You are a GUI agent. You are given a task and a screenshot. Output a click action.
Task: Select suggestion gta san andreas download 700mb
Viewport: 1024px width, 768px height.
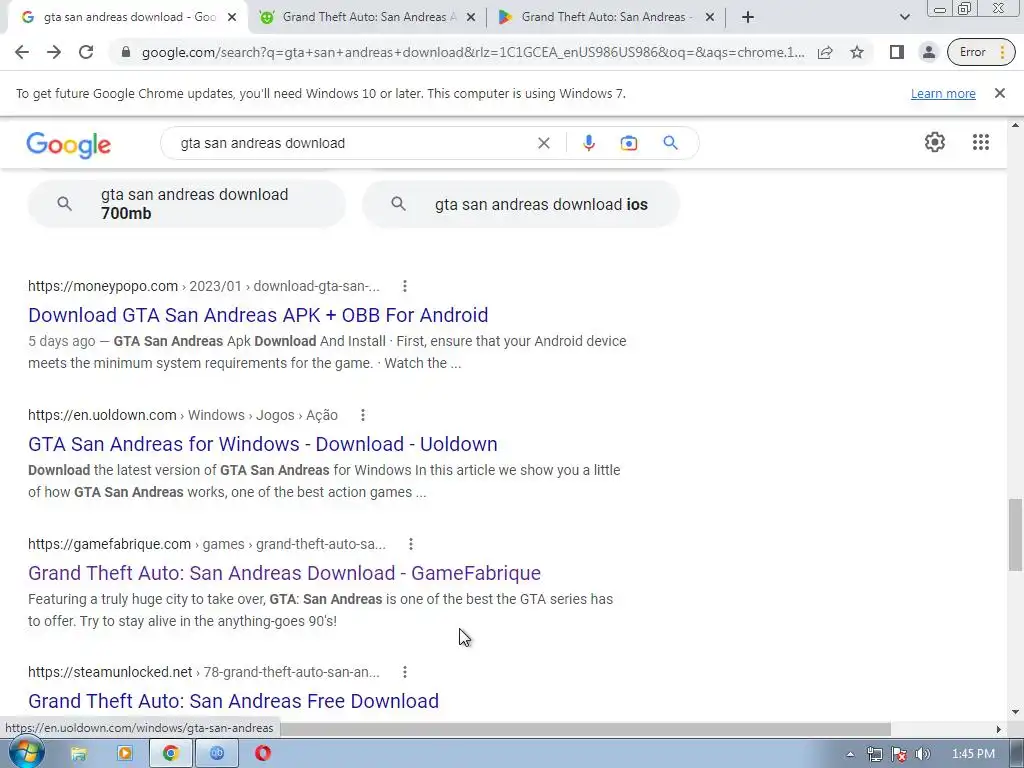(x=187, y=204)
